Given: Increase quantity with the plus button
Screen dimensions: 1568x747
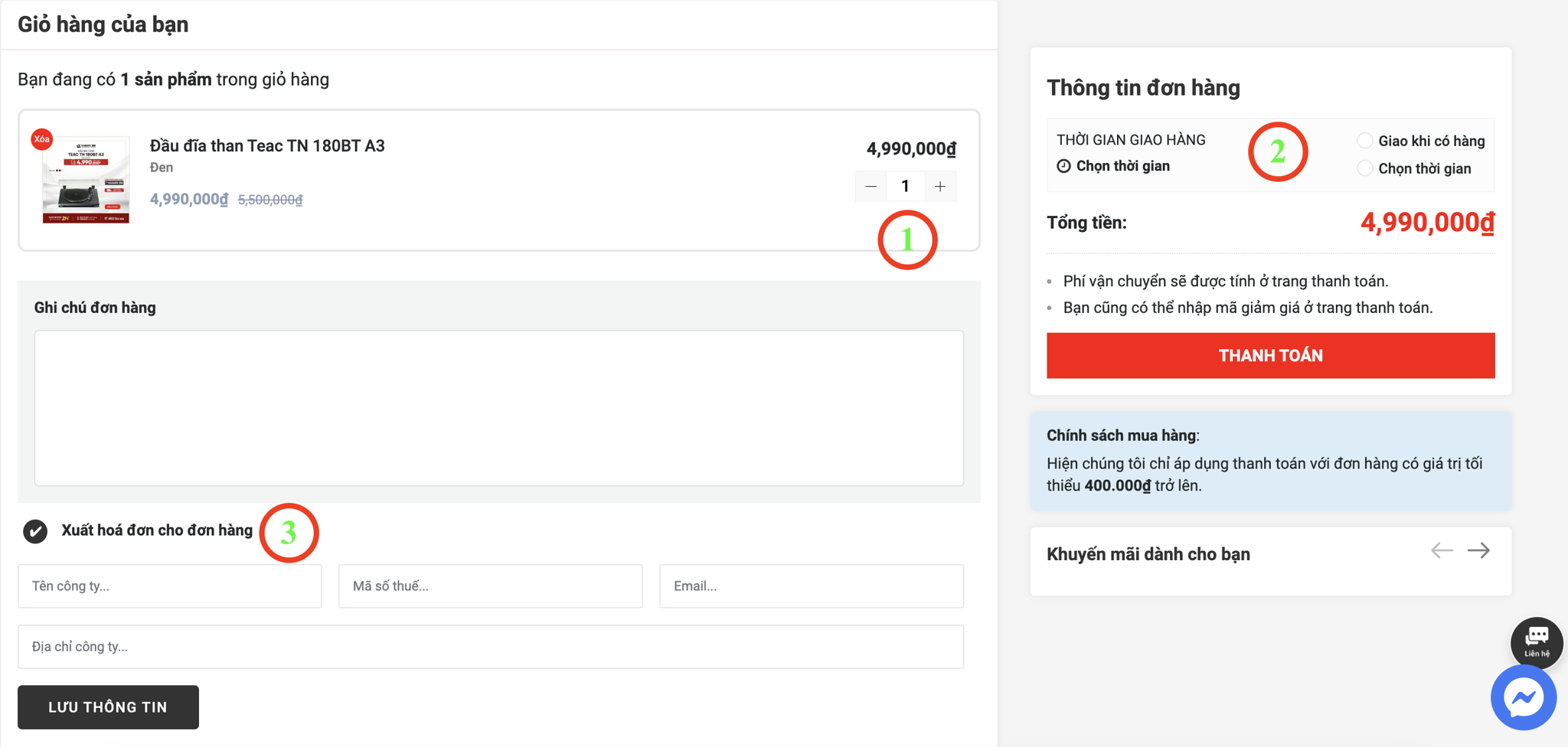Looking at the screenshot, I should tap(940, 186).
